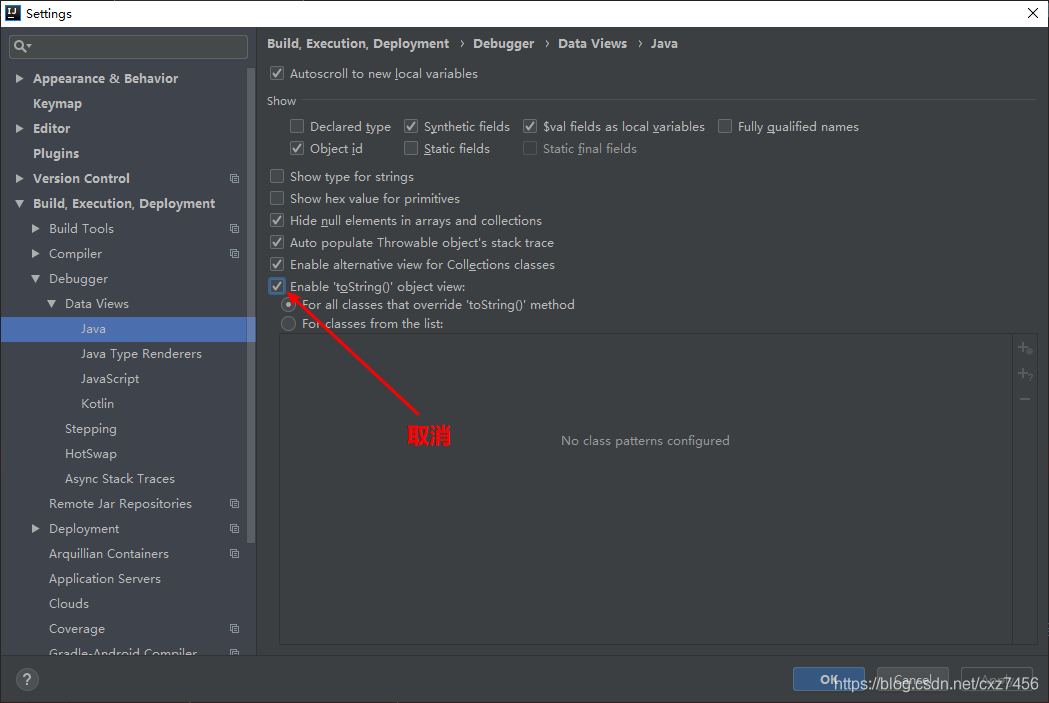Open Clouds settings page
The width and height of the screenshot is (1049, 703).
click(x=69, y=604)
